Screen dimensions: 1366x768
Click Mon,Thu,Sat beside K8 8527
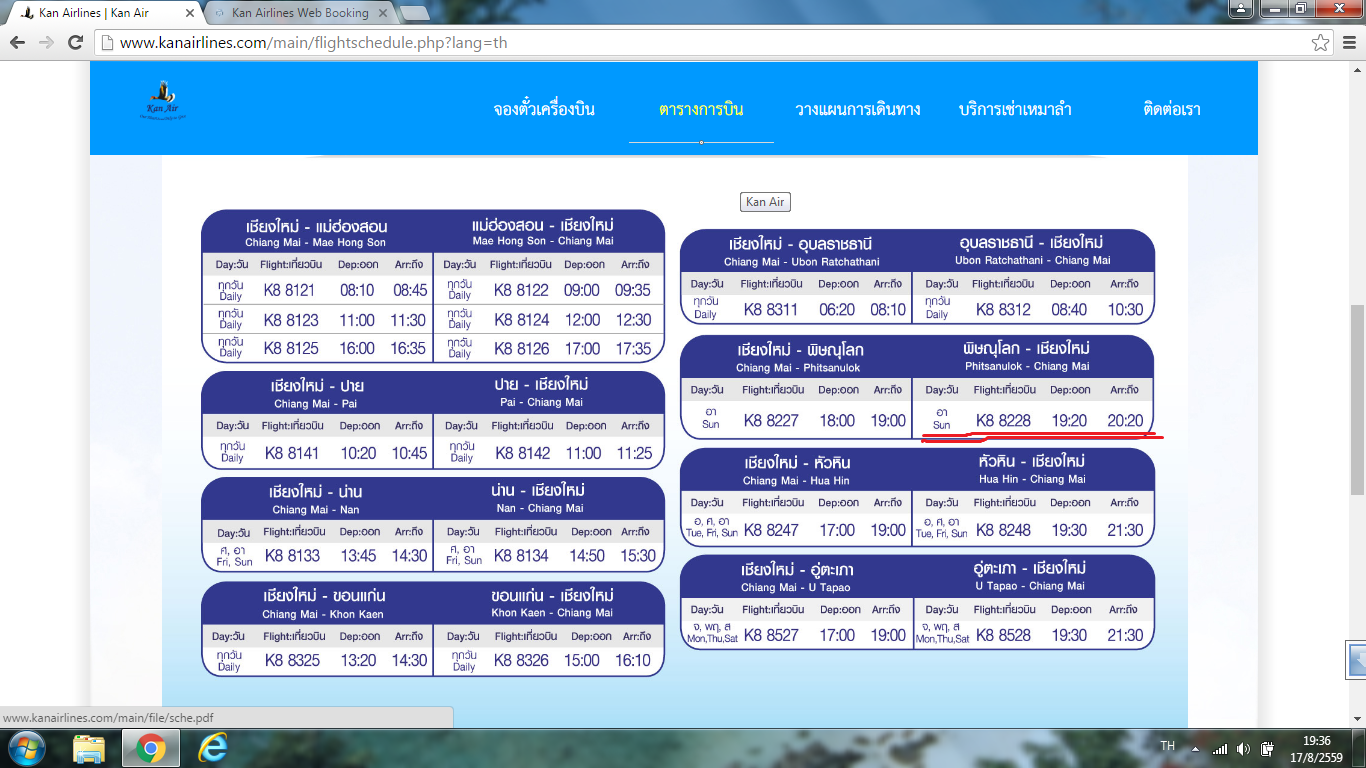pyautogui.click(x=712, y=638)
